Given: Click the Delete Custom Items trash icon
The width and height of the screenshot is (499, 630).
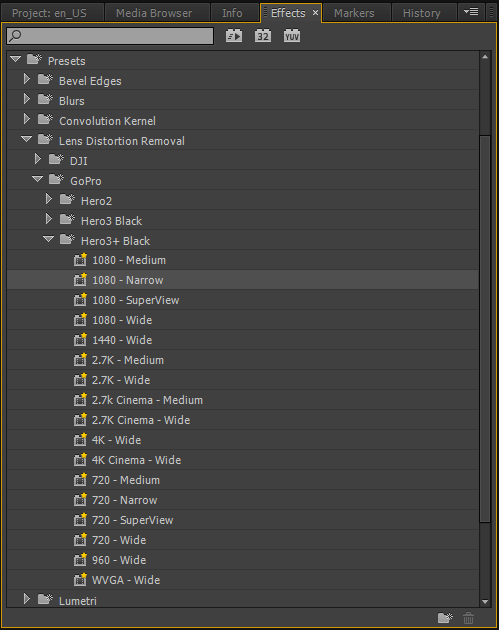Looking at the screenshot, I should (x=468, y=618).
